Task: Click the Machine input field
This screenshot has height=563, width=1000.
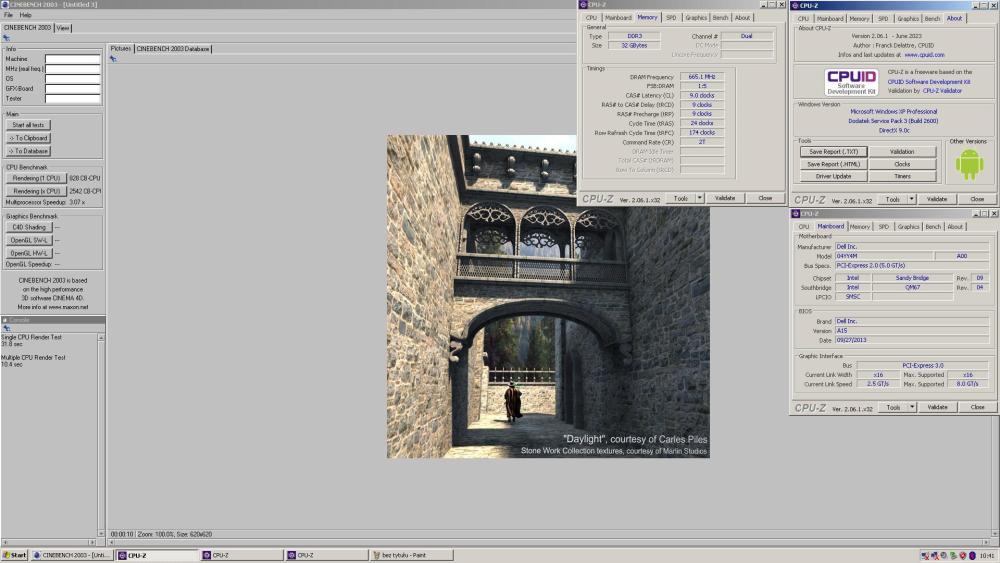Action: pyautogui.click(x=73, y=59)
